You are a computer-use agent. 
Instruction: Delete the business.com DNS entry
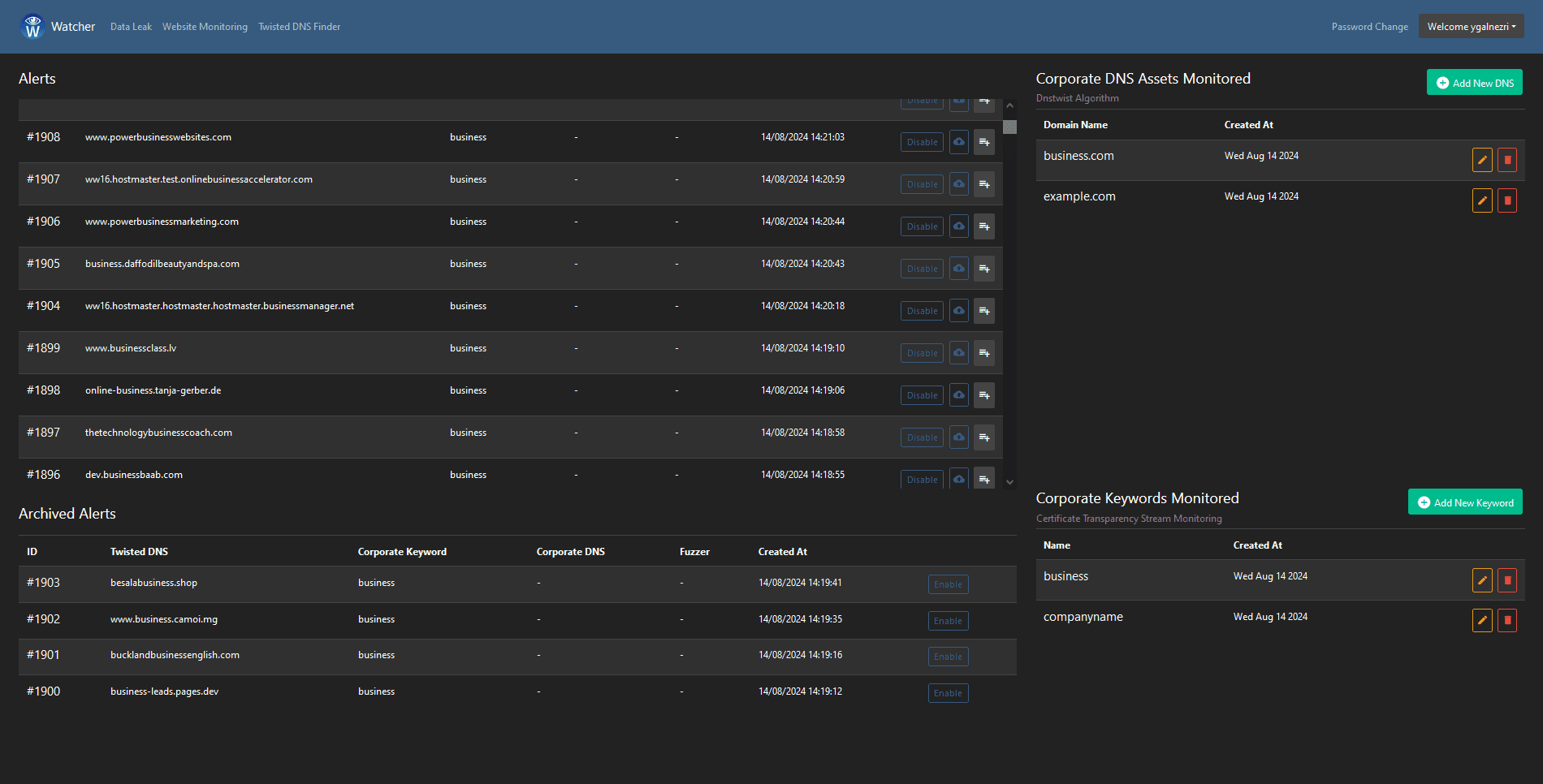click(x=1507, y=160)
